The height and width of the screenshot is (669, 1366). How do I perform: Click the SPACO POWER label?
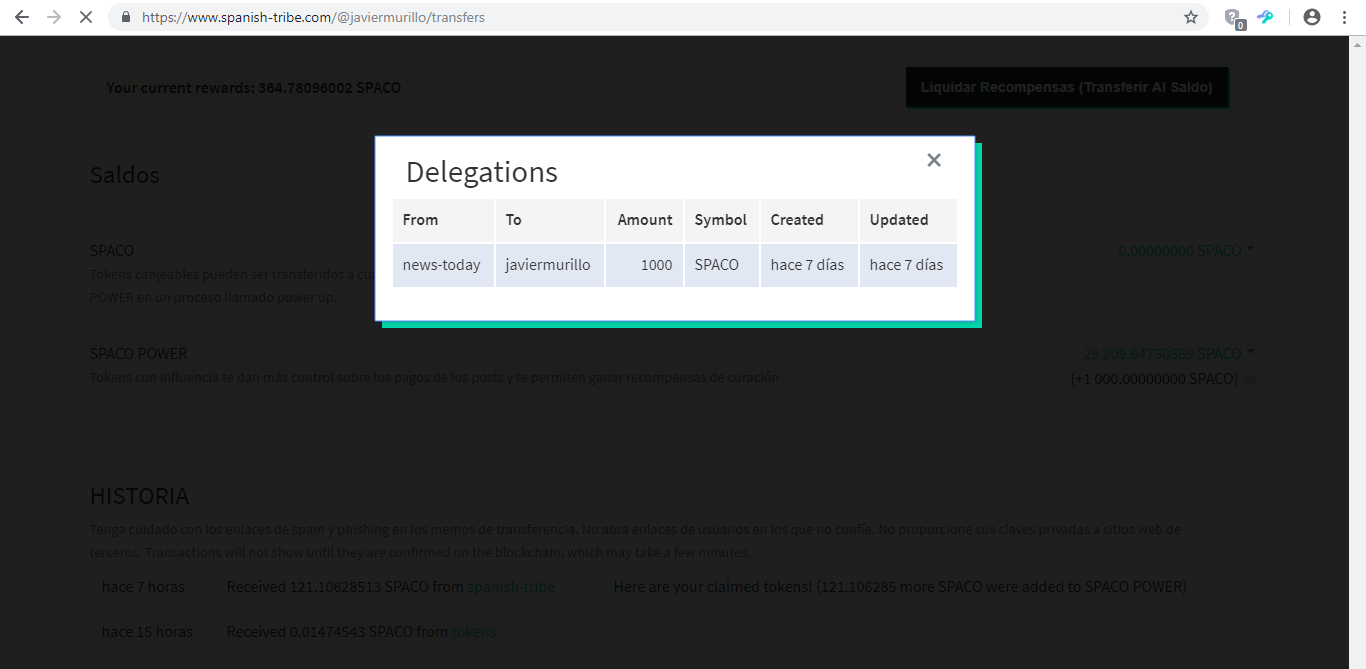pos(138,354)
